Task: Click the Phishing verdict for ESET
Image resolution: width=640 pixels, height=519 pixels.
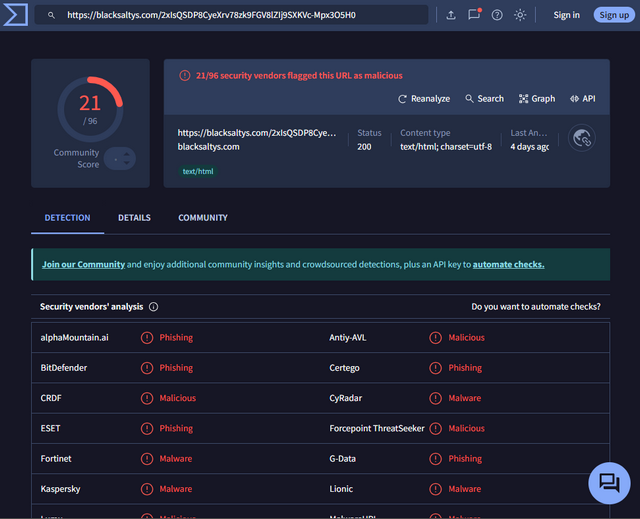Action: pyautogui.click(x=176, y=428)
